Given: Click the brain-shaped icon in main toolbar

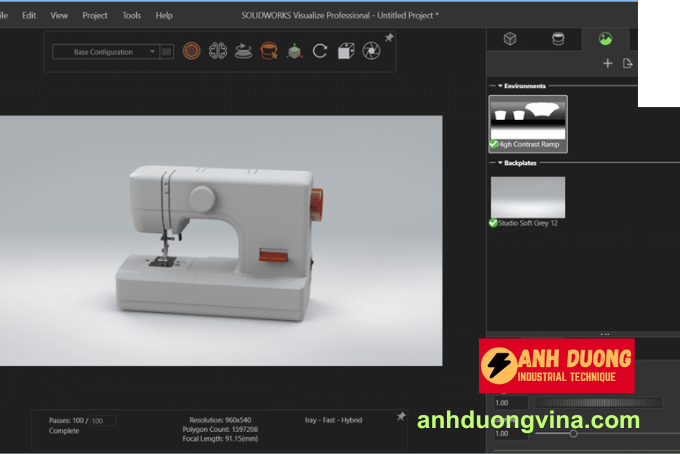Looking at the screenshot, I should [x=217, y=51].
